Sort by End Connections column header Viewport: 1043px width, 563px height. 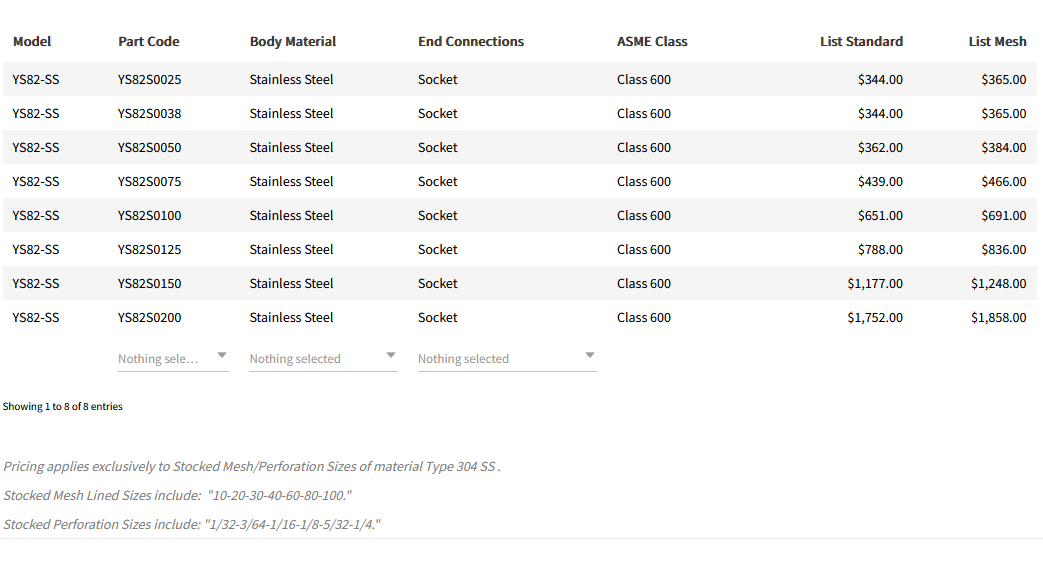(471, 42)
